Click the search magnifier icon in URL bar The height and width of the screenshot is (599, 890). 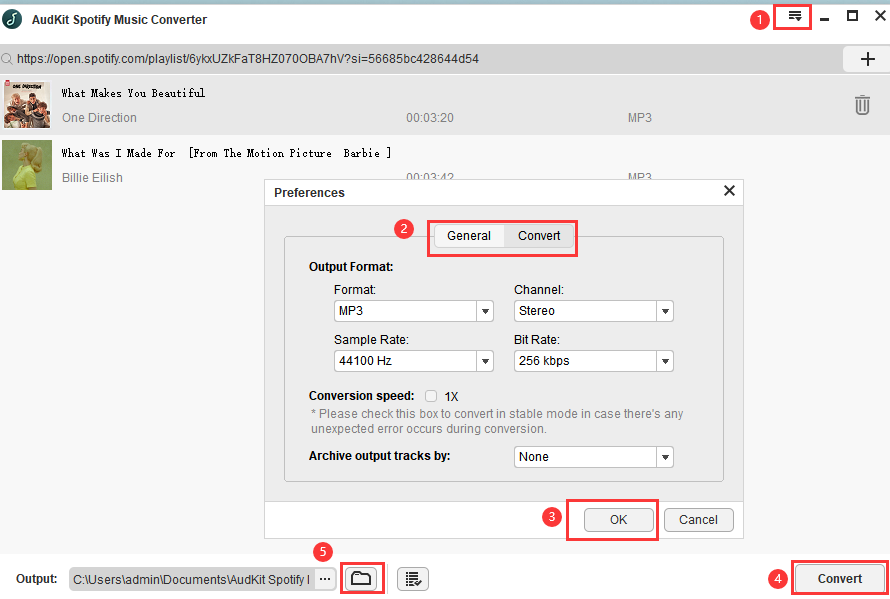pyautogui.click(x=7, y=59)
